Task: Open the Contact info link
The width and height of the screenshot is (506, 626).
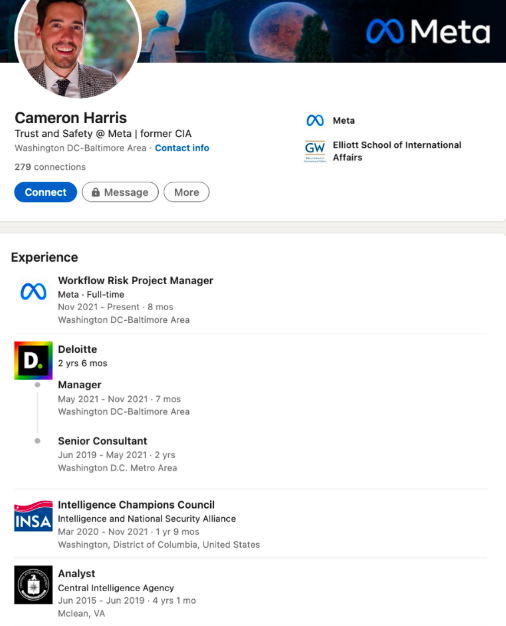Action: [182, 148]
